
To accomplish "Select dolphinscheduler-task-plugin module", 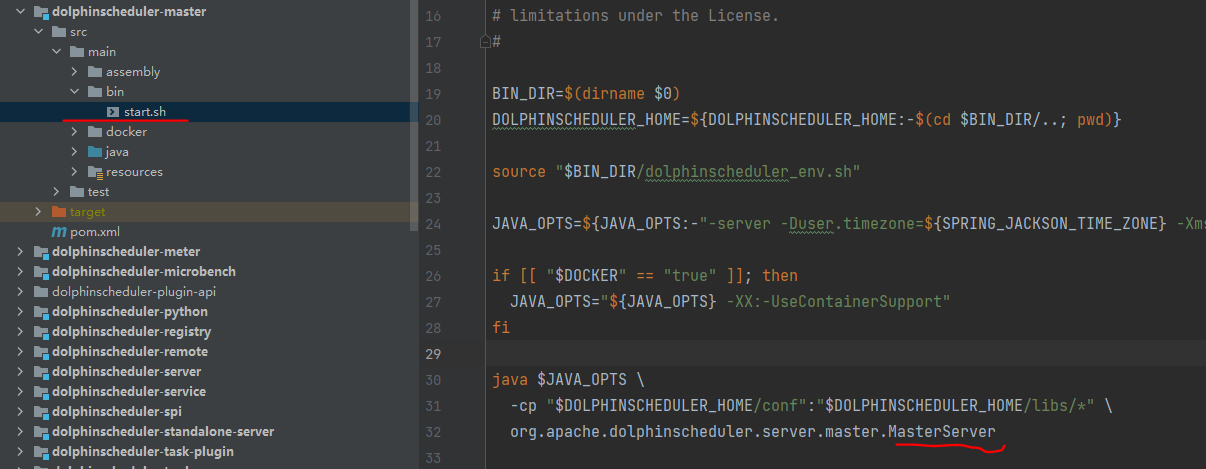I will 142,452.
